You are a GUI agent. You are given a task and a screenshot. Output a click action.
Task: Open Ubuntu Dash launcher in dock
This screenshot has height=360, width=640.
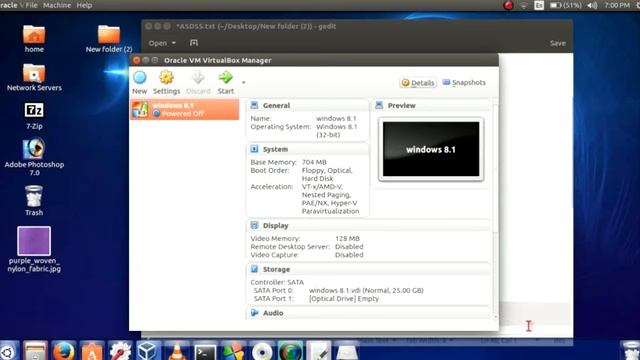(8, 351)
